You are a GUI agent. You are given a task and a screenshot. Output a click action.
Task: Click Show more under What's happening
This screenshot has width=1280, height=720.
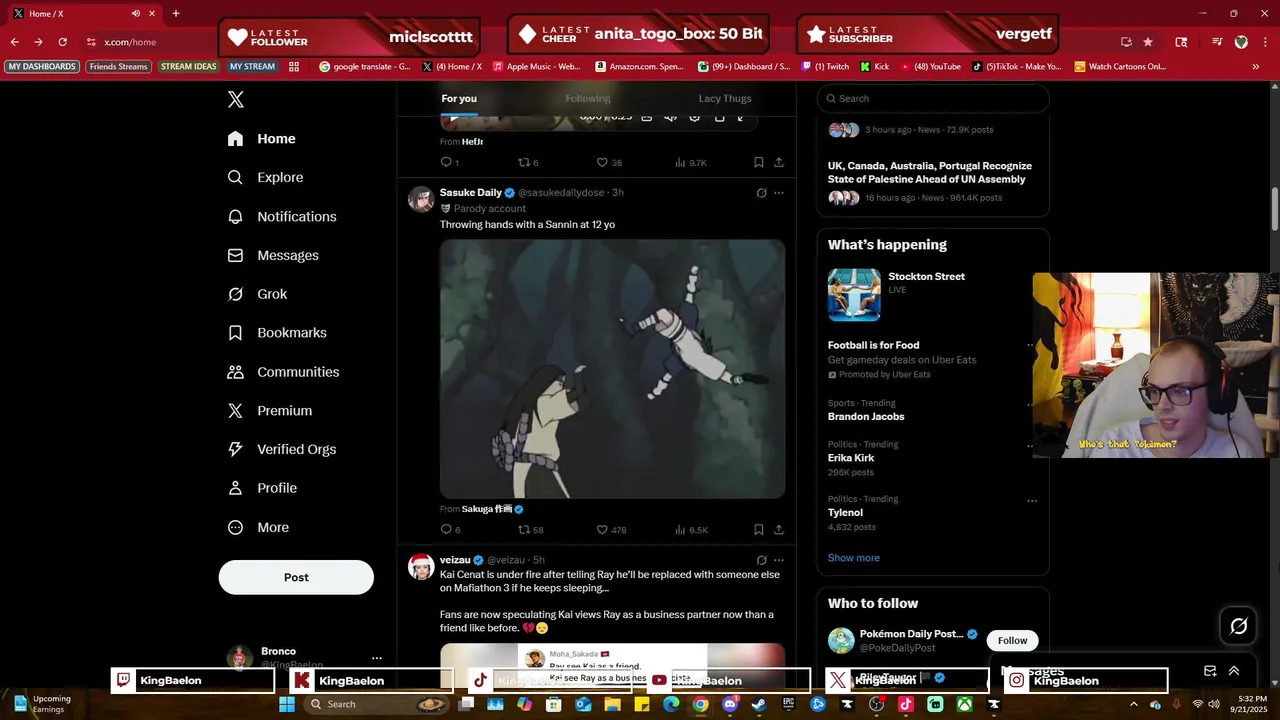[854, 558]
